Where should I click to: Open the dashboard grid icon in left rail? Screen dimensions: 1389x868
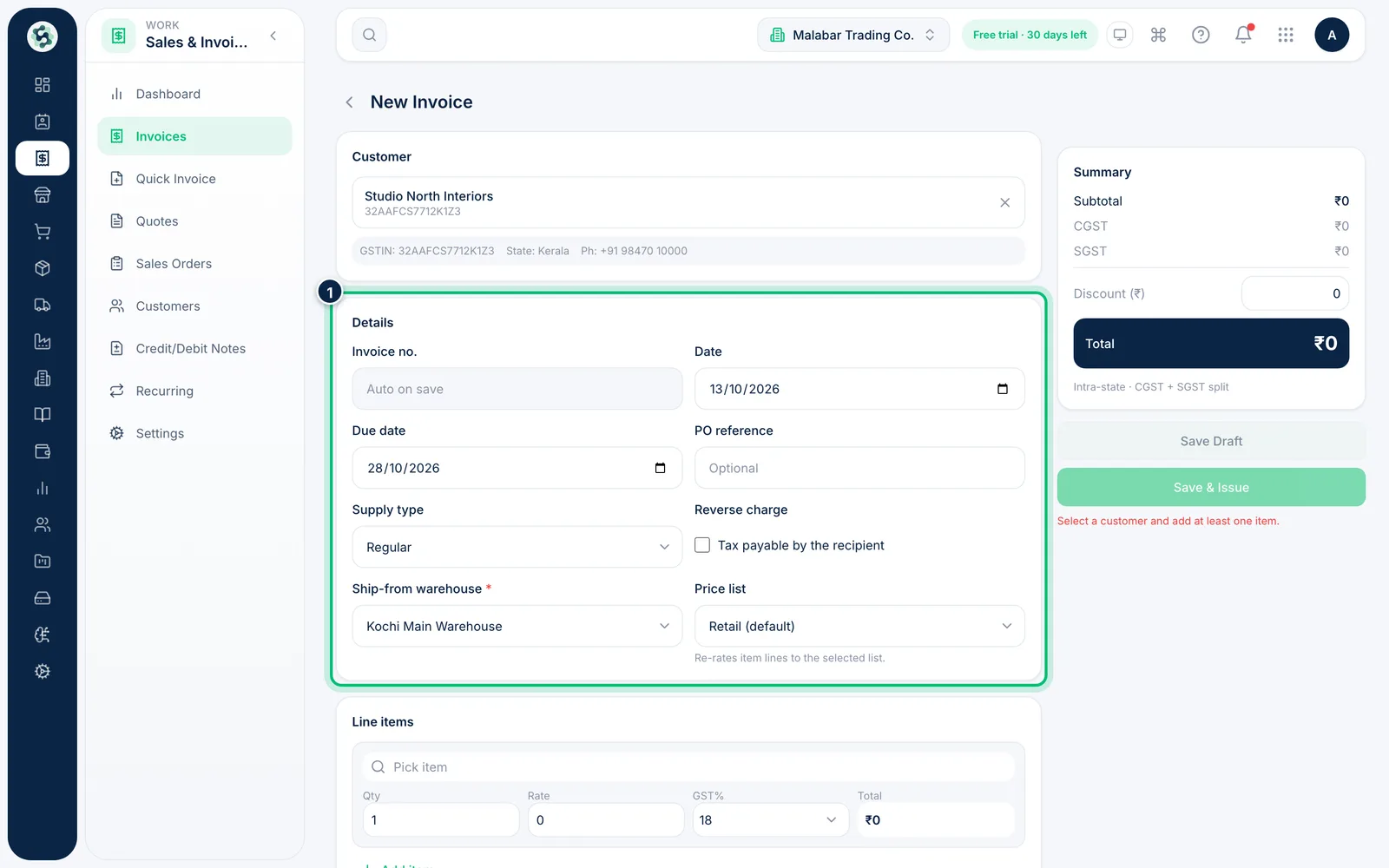(42, 85)
